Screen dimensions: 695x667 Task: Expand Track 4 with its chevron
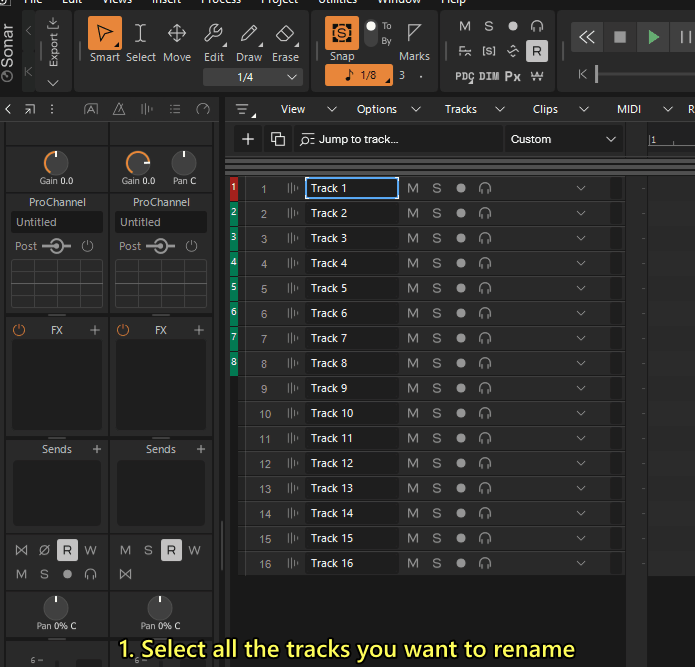tap(581, 263)
